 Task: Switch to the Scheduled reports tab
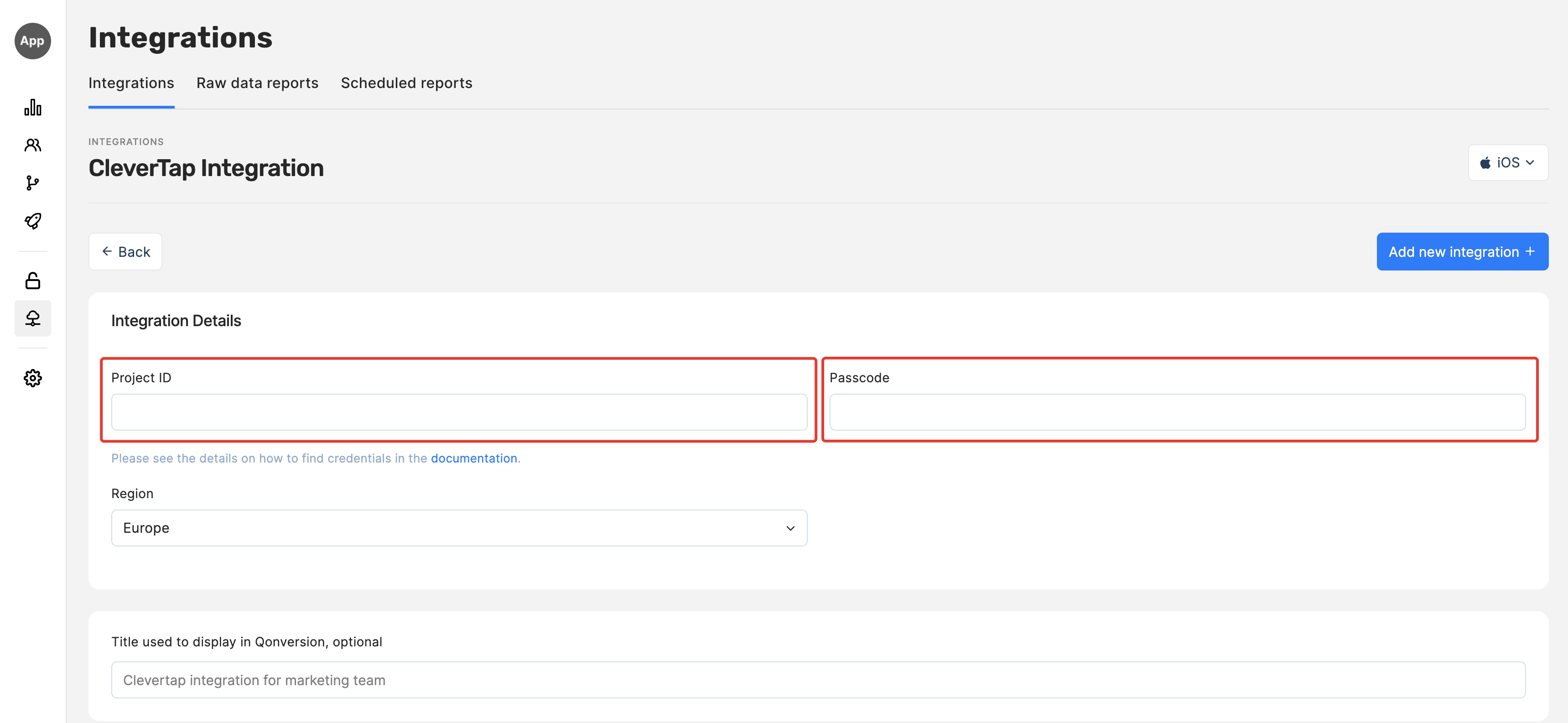[x=406, y=83]
